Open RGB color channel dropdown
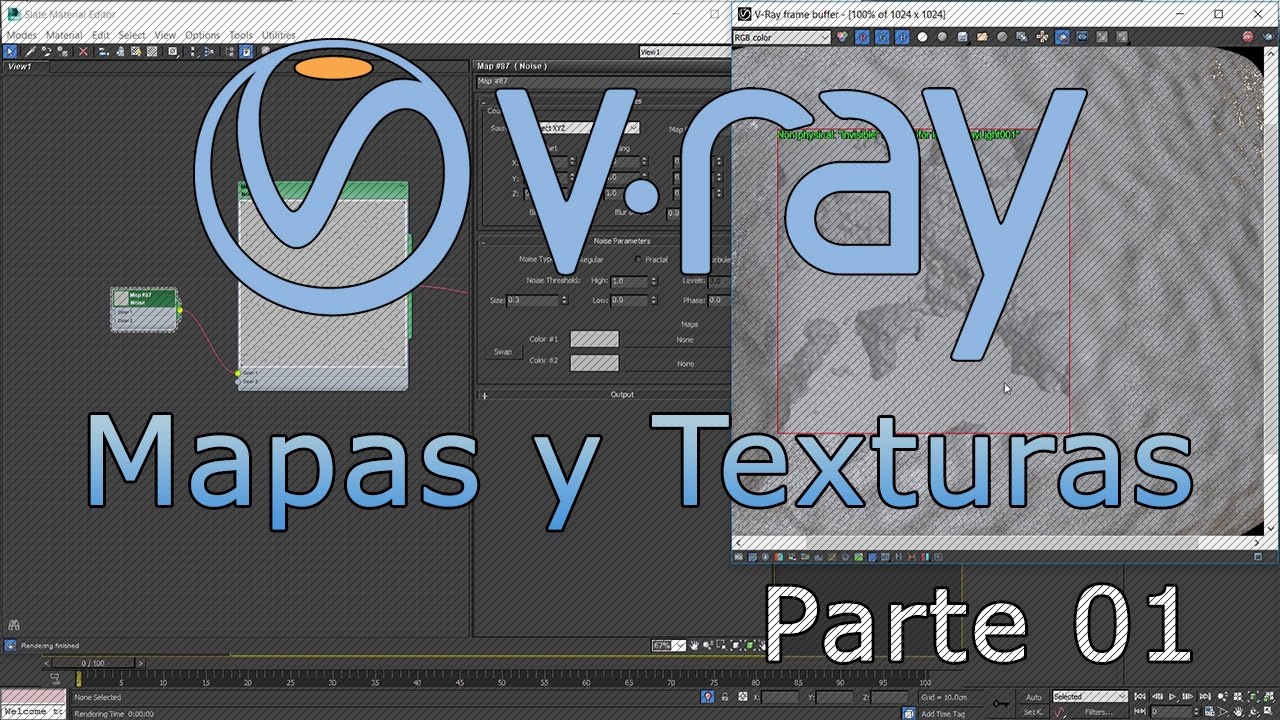 pos(782,38)
